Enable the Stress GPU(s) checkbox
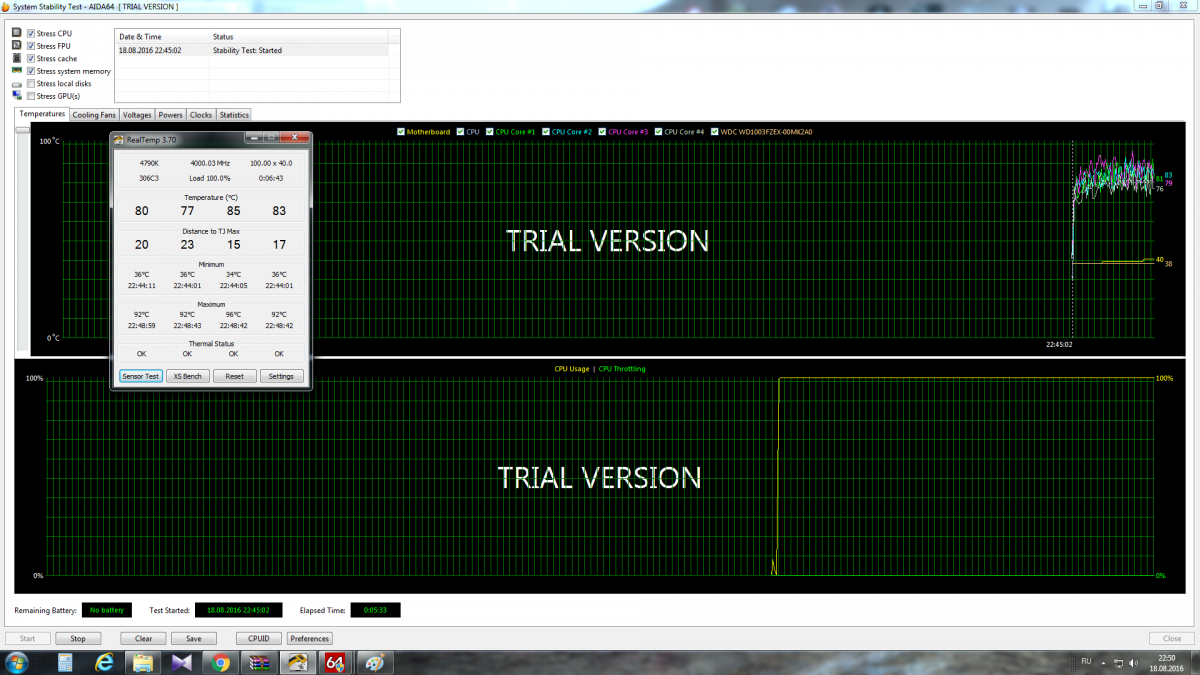 (32, 96)
